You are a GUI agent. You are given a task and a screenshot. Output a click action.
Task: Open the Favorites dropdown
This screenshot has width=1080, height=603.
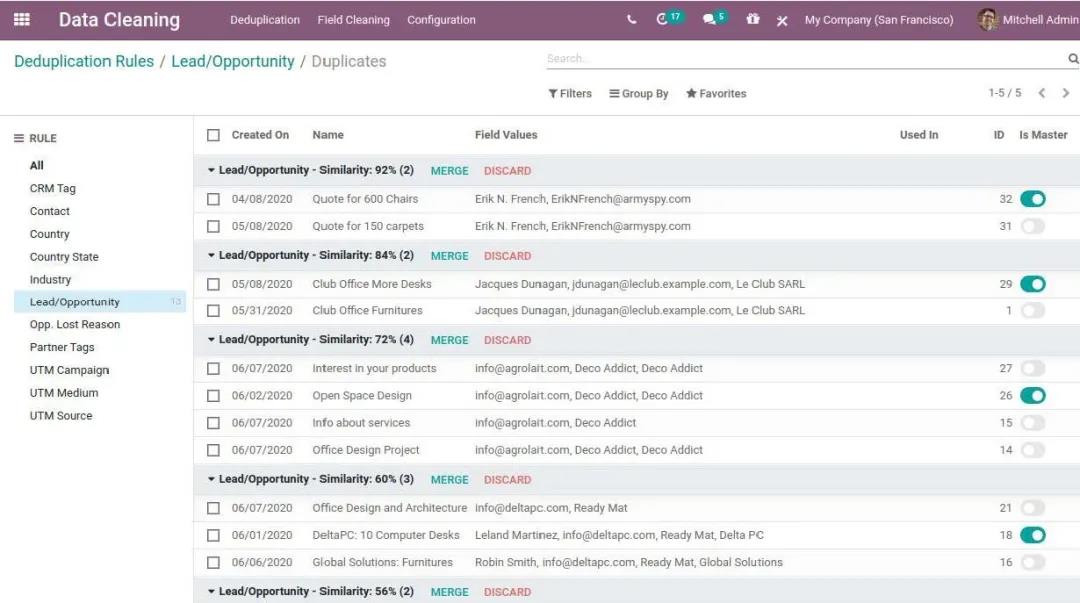(x=716, y=94)
